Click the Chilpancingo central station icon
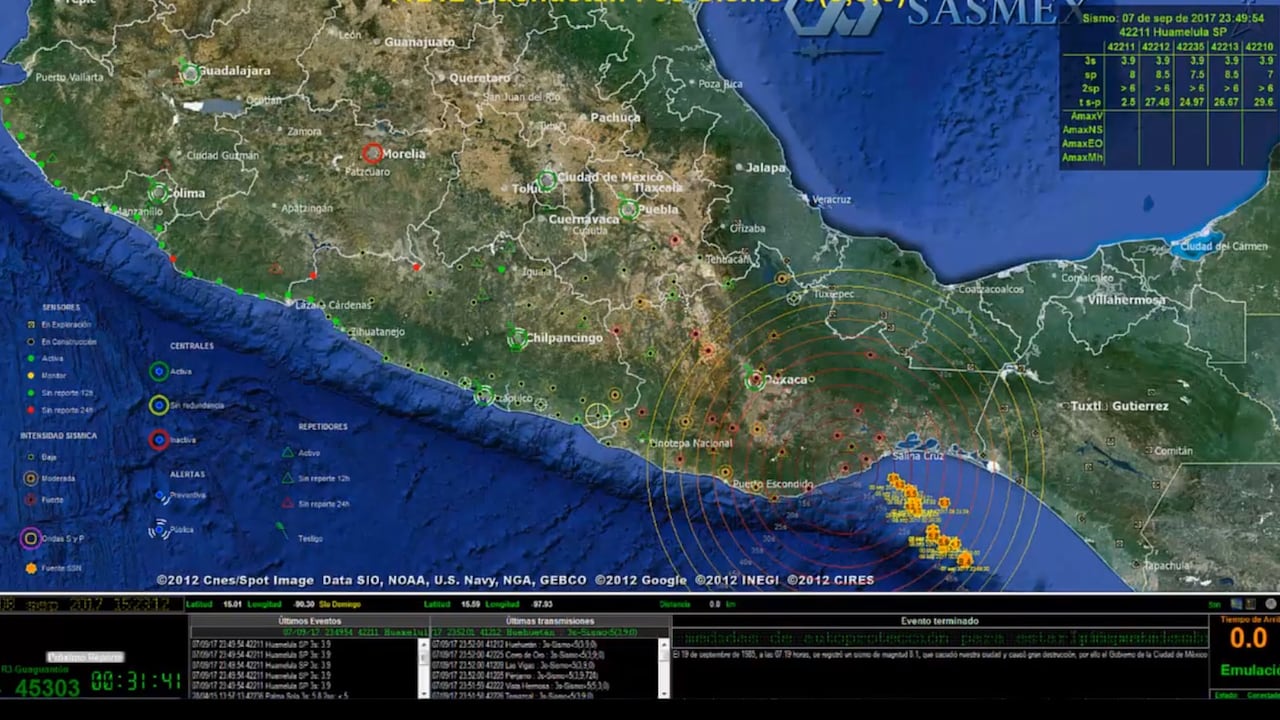The height and width of the screenshot is (720, 1280). click(517, 338)
